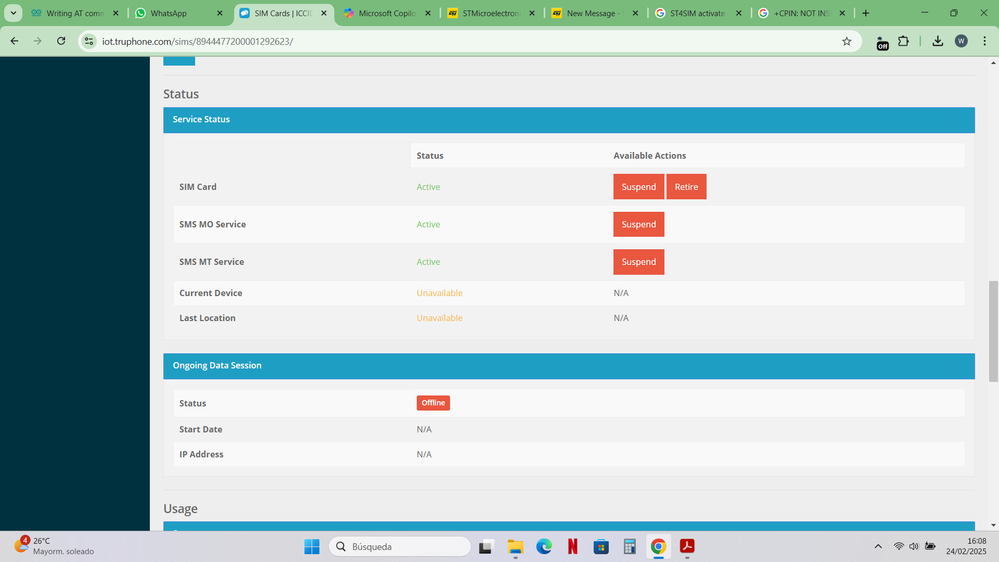
Task: Open Task View on the taskbar
Action: (486, 546)
